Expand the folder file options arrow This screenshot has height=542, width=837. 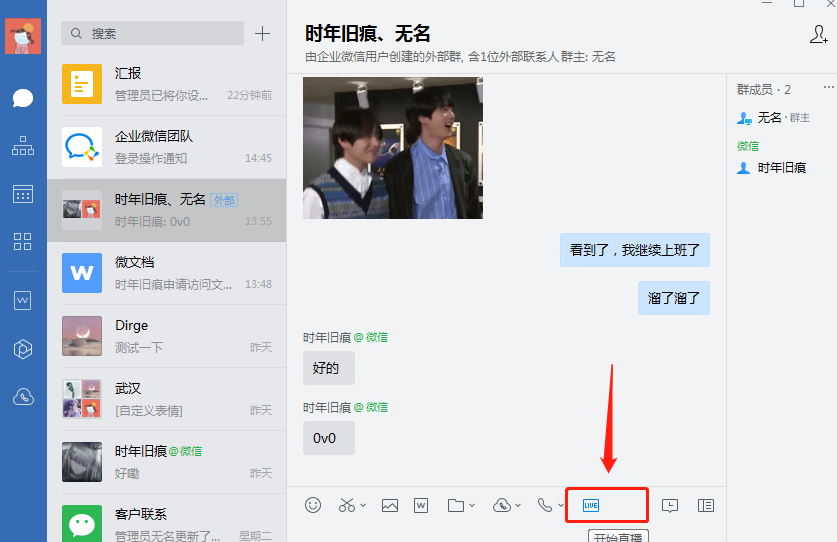click(x=472, y=505)
